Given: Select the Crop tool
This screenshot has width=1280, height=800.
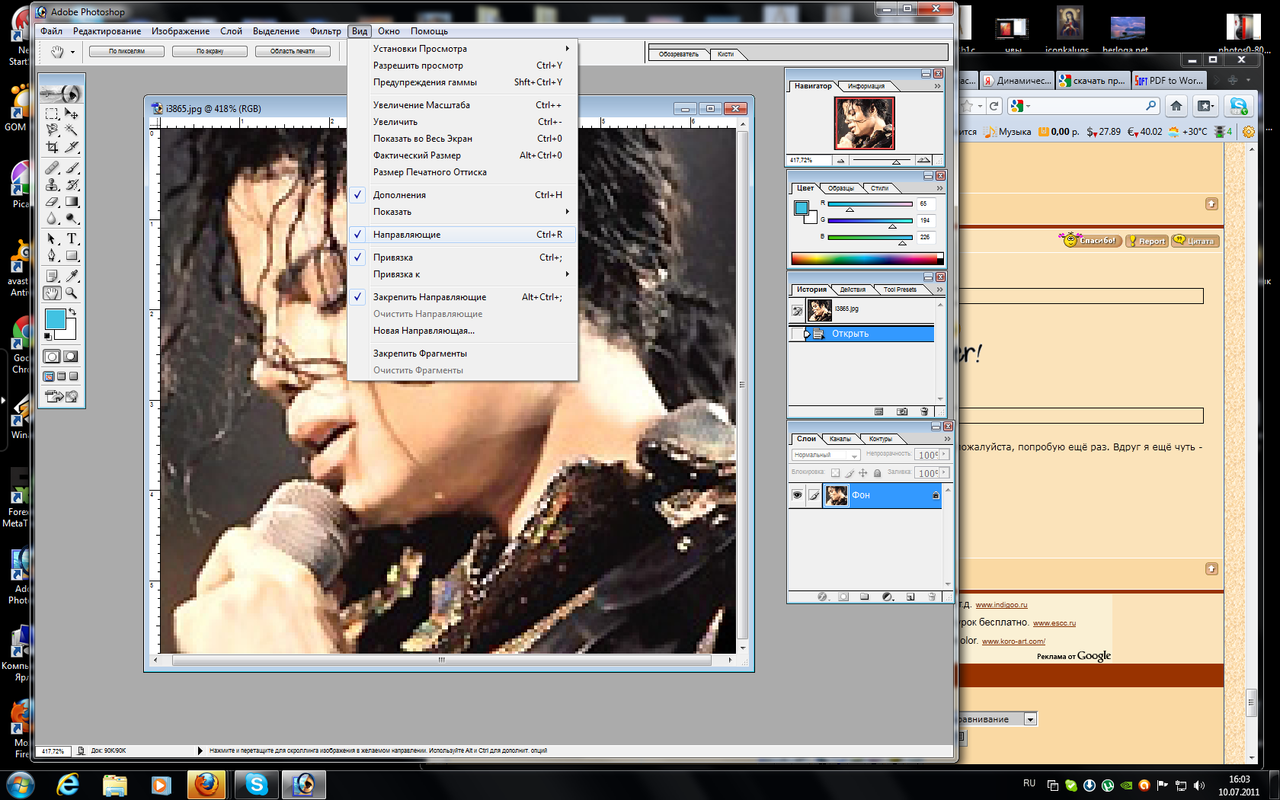Looking at the screenshot, I should 51,146.
